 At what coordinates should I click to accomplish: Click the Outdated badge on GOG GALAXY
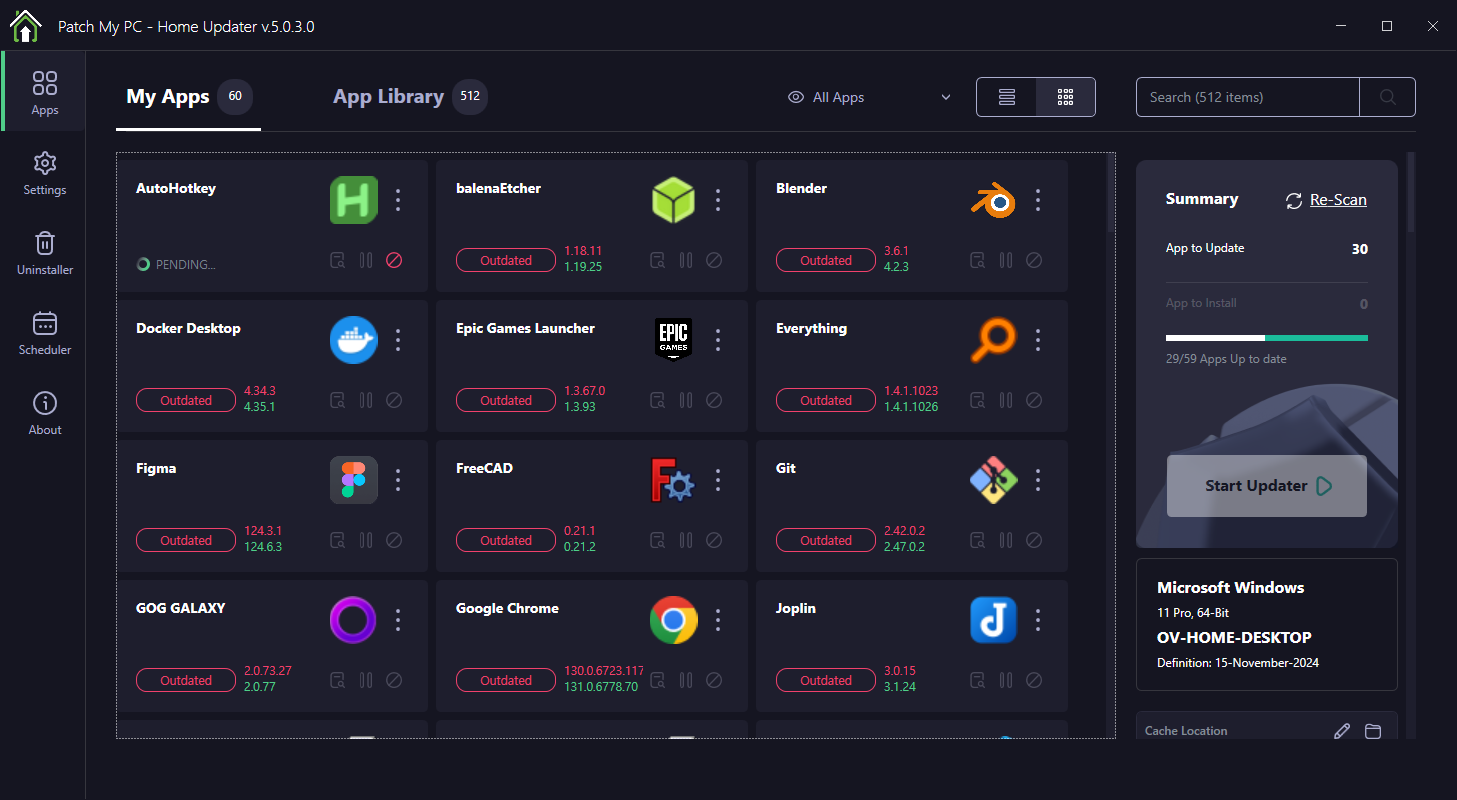tap(186, 680)
